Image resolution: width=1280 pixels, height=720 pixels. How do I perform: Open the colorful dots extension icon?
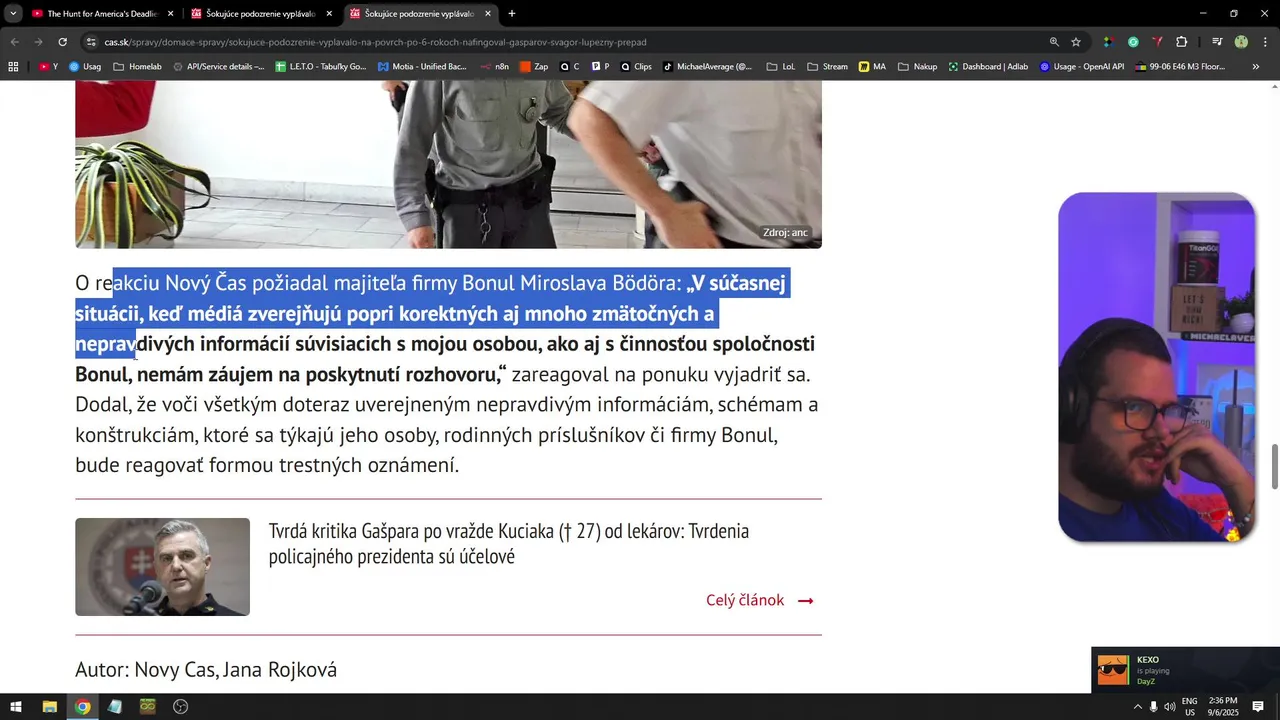pyautogui.click(x=1108, y=42)
